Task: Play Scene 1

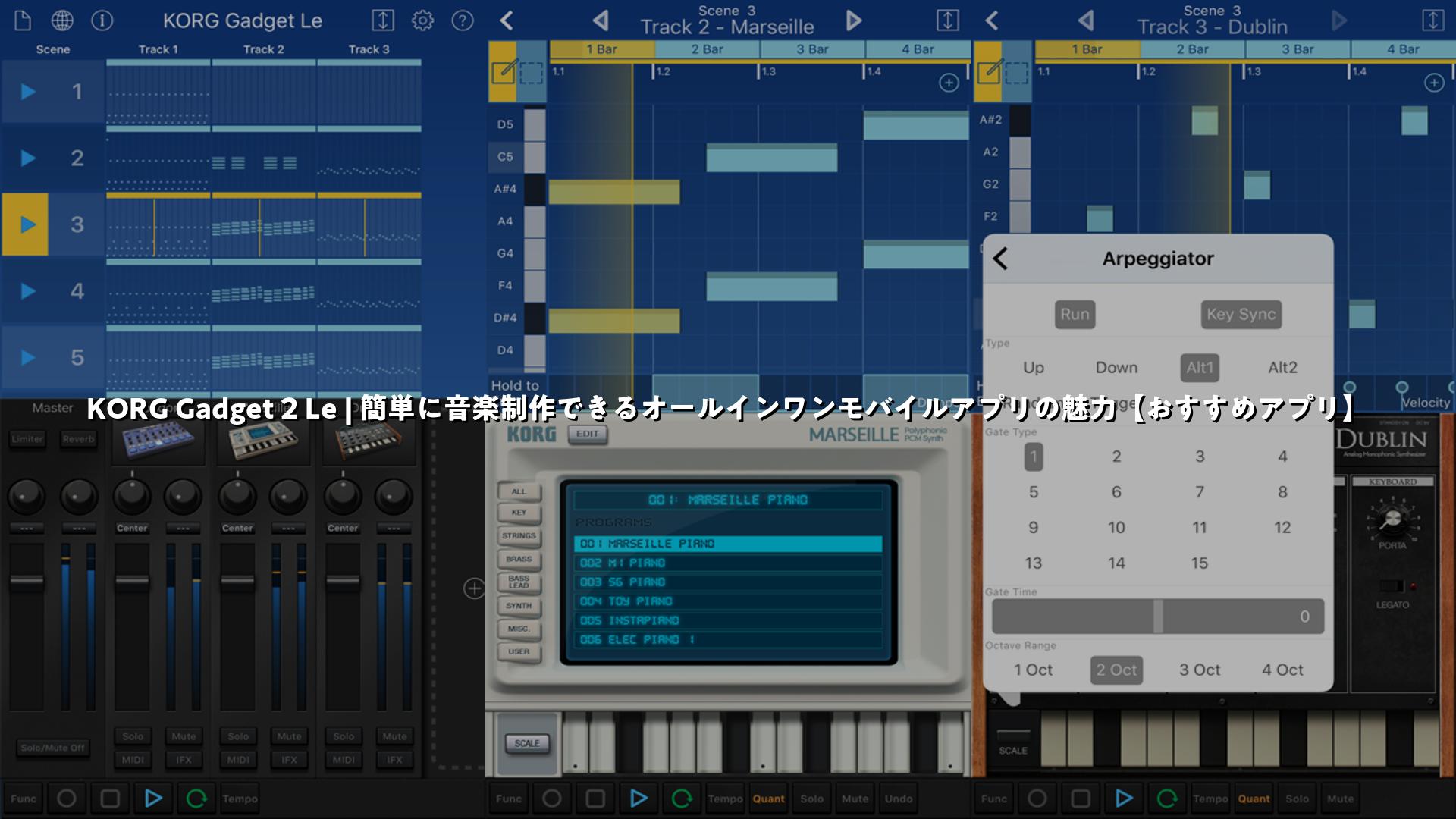Action: click(27, 92)
